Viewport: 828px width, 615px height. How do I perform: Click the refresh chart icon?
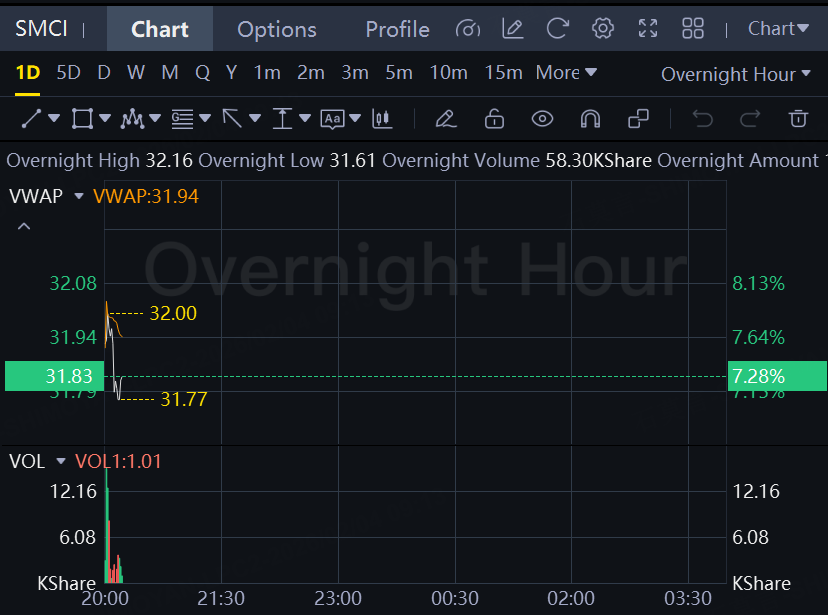[557, 29]
